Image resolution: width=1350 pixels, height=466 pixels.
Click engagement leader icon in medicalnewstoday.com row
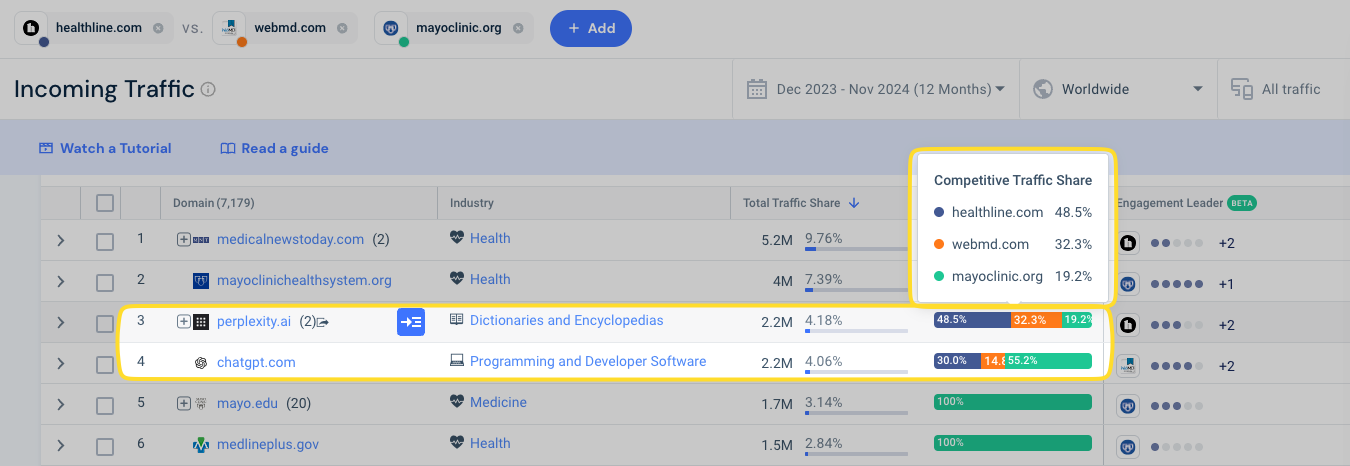pos(1128,243)
